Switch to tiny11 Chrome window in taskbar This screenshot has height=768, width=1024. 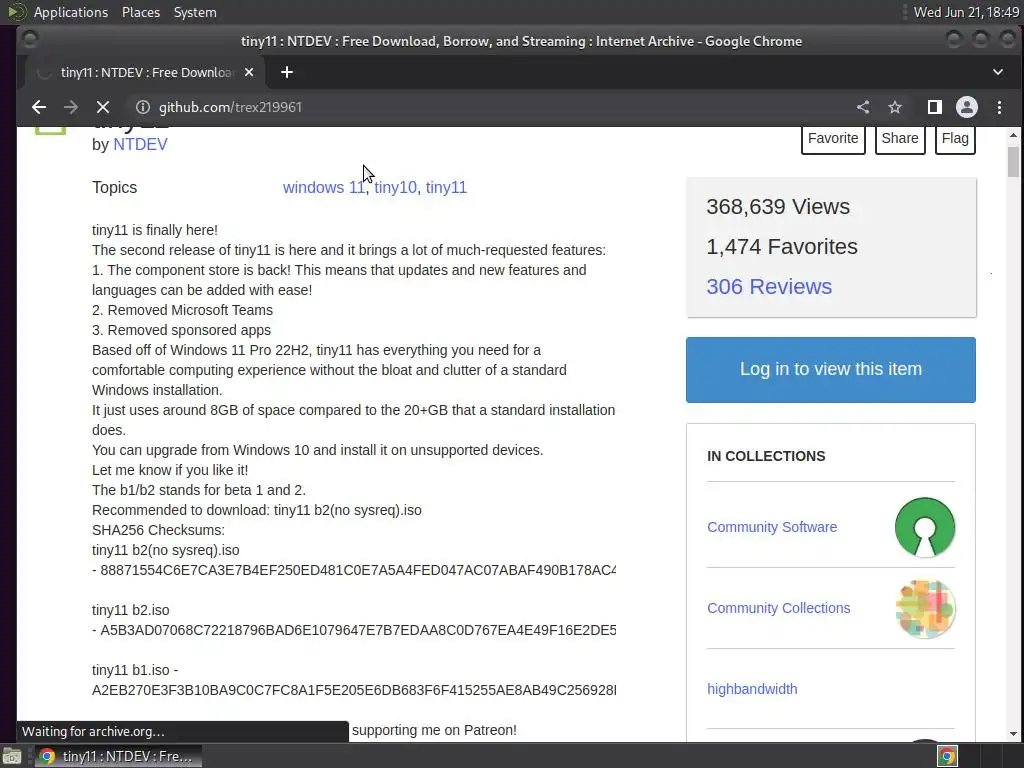[118, 756]
